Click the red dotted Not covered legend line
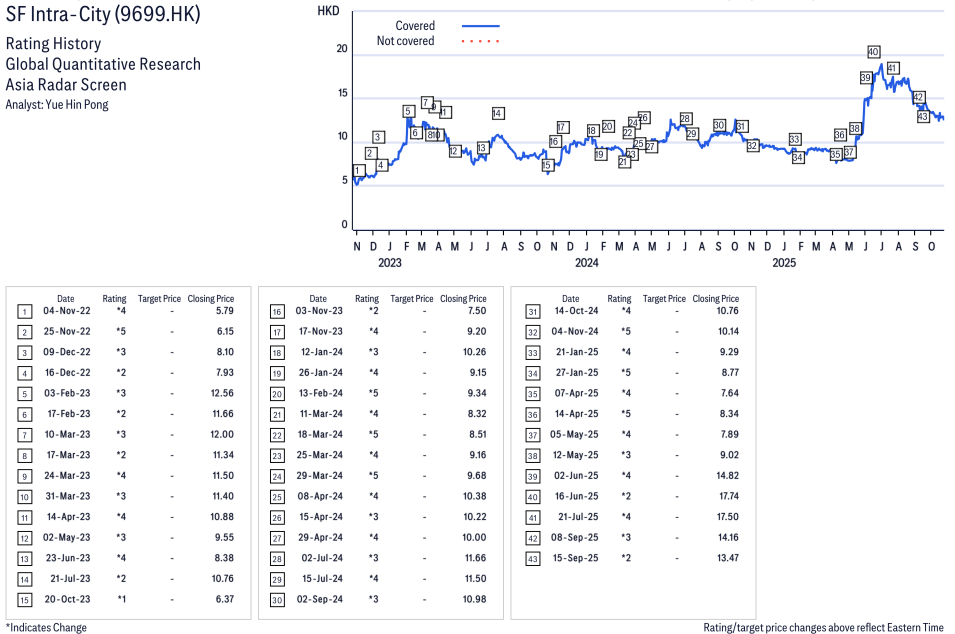This screenshot has width=955, height=634. click(x=480, y=41)
